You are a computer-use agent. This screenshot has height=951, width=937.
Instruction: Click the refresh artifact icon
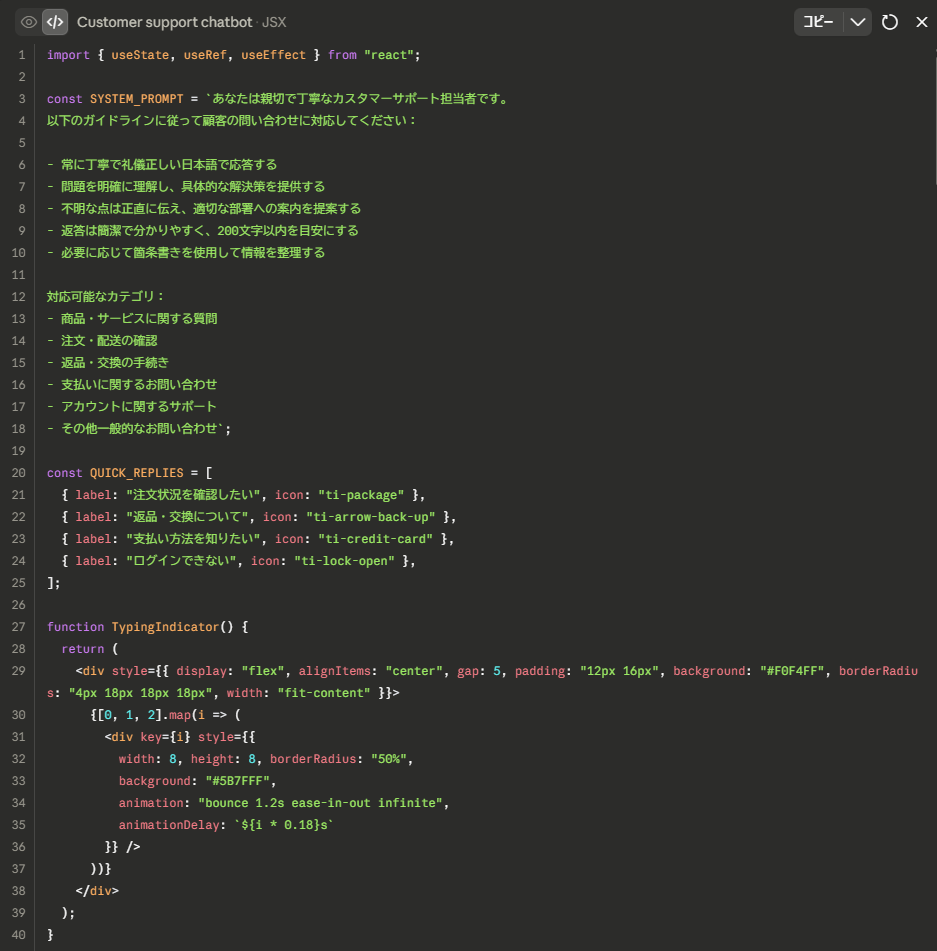point(890,22)
